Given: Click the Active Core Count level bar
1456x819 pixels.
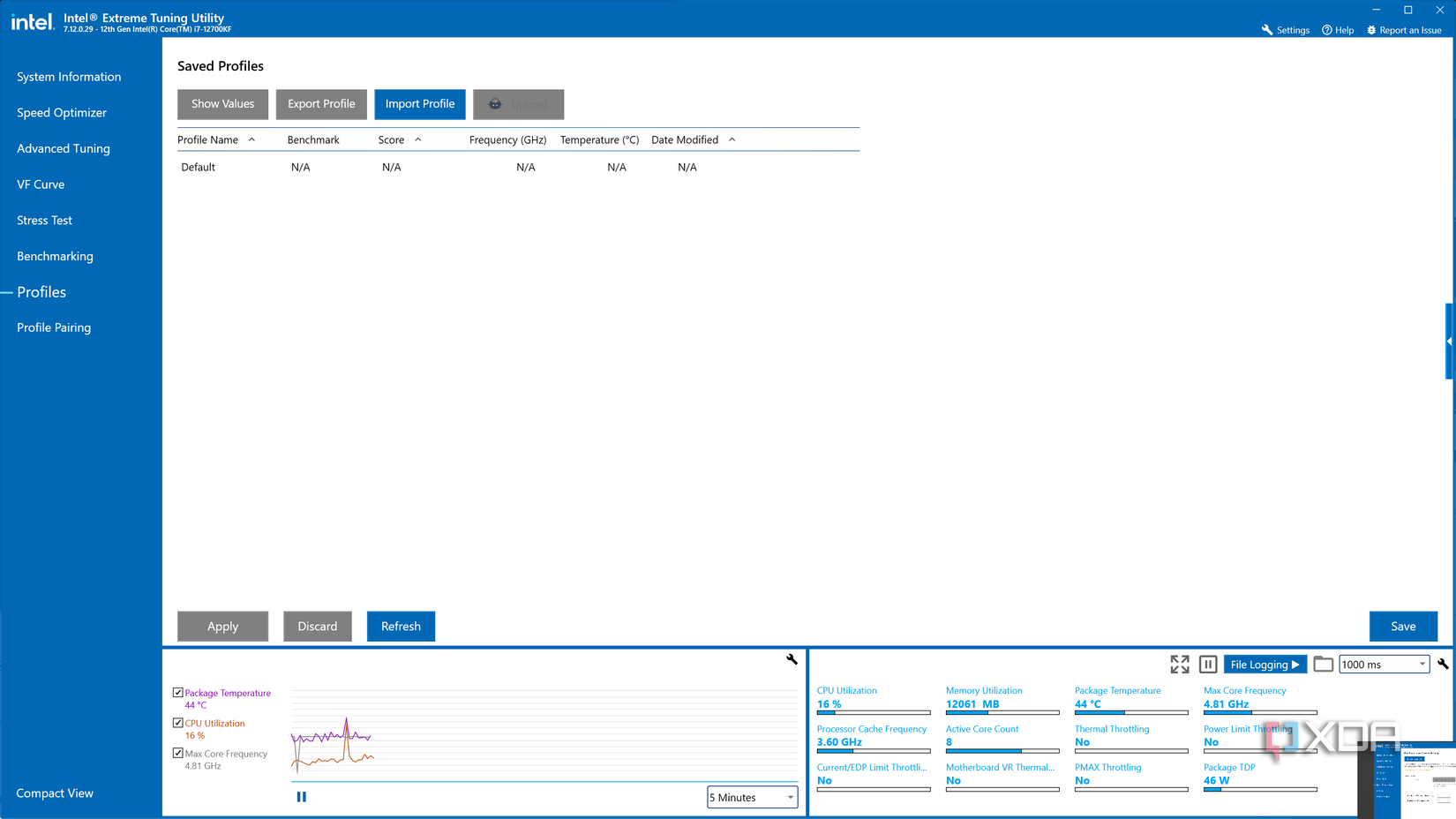Looking at the screenshot, I should pyautogui.click(x=1002, y=751).
